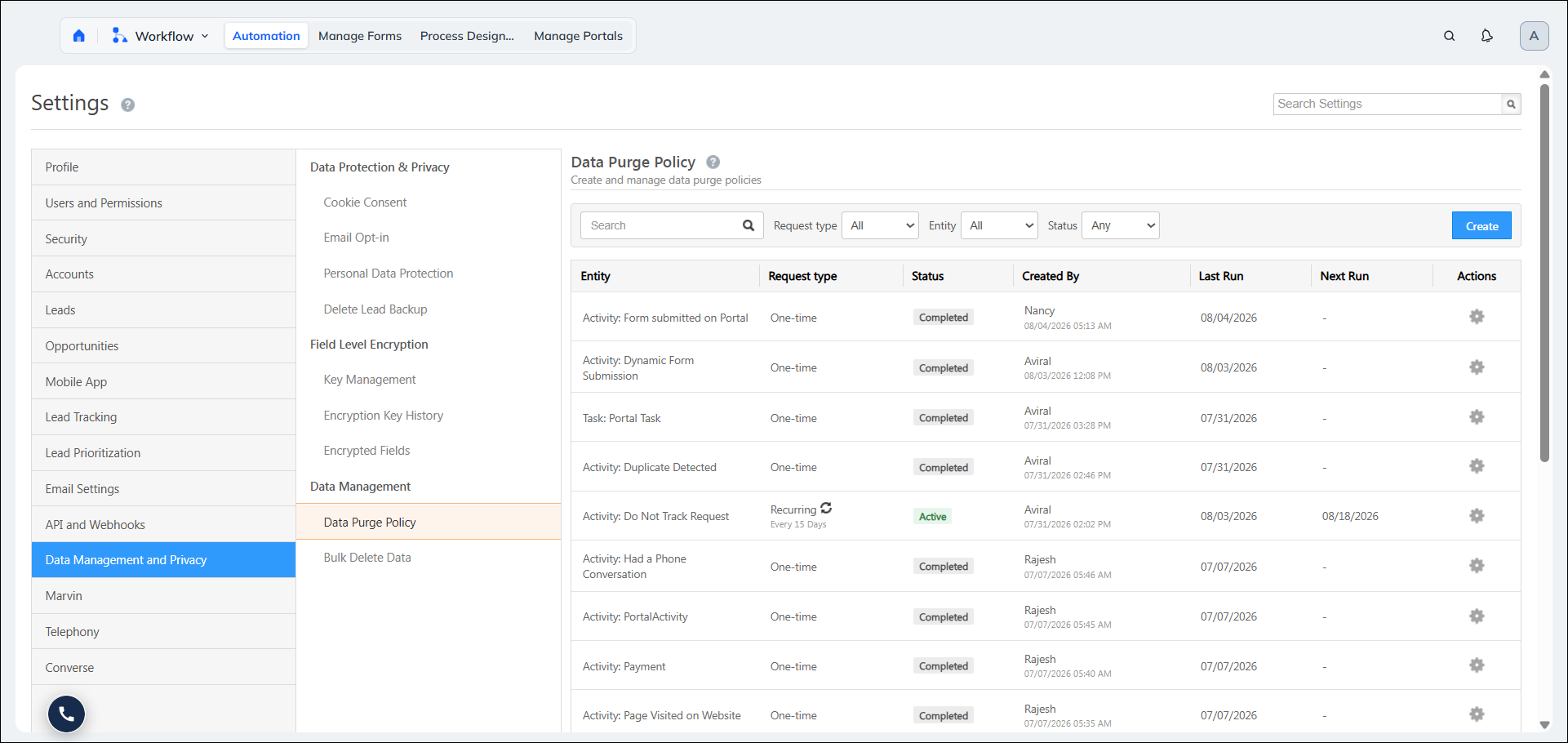Open actions gear for Activity: Payment
Image resolution: width=1568 pixels, height=743 pixels.
[1477, 665]
